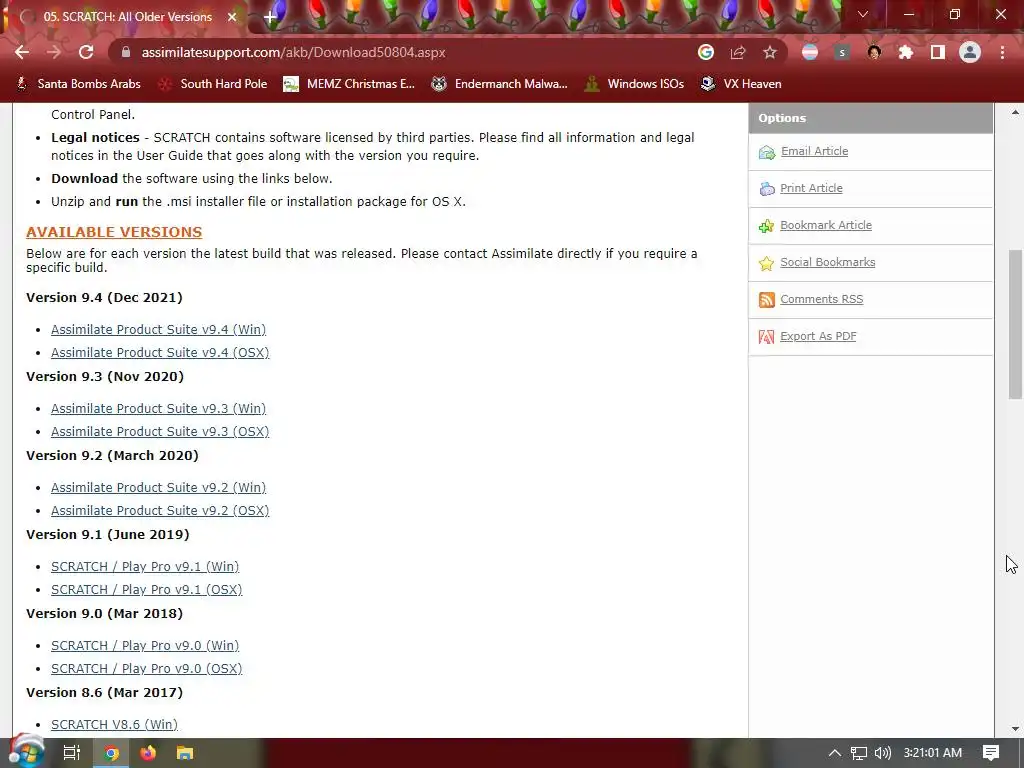Download Assimilate Product Suite v9.3 (OSX)
Viewport: 1024px width, 768px height.
tap(160, 431)
